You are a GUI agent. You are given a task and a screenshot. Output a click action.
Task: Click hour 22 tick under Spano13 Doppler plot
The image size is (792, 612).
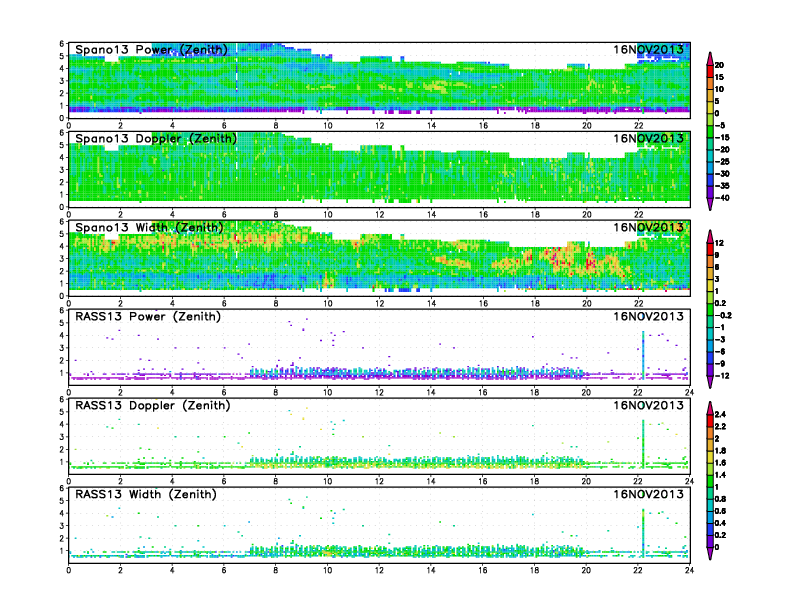(x=638, y=215)
